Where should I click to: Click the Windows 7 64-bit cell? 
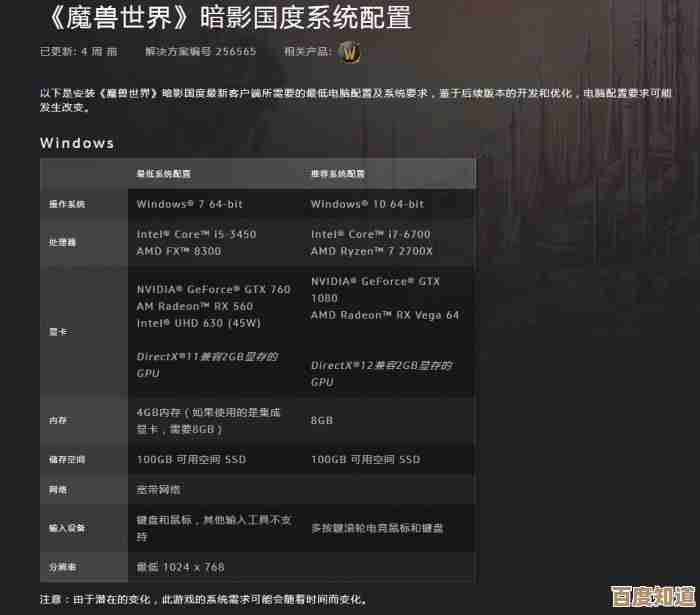[x=189, y=204]
